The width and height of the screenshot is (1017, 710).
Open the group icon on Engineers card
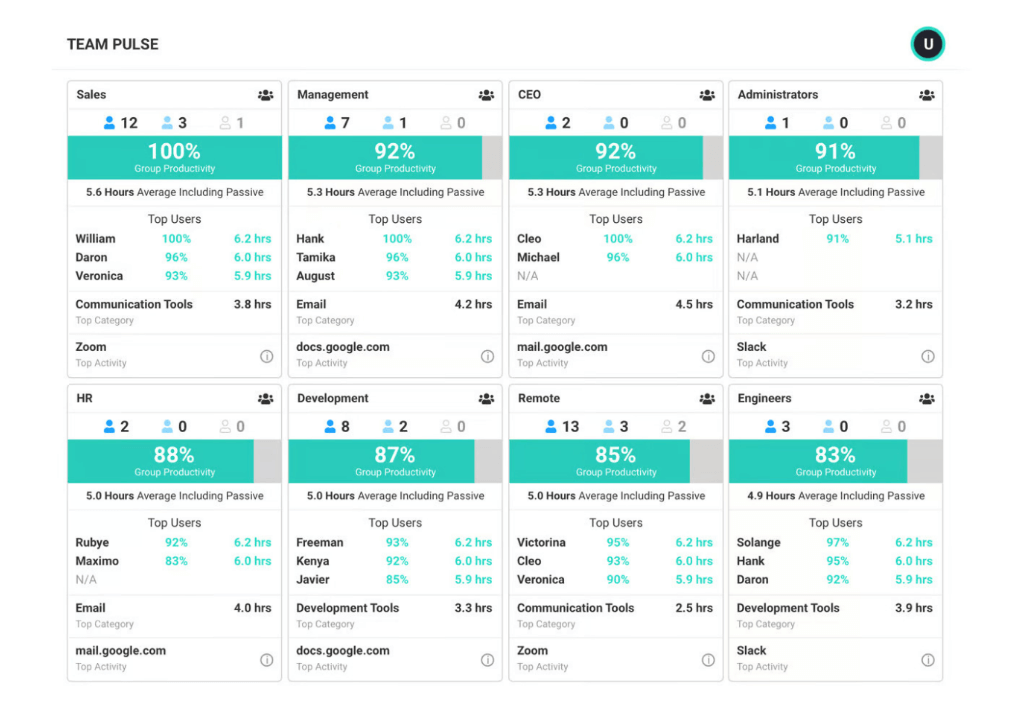tap(927, 399)
